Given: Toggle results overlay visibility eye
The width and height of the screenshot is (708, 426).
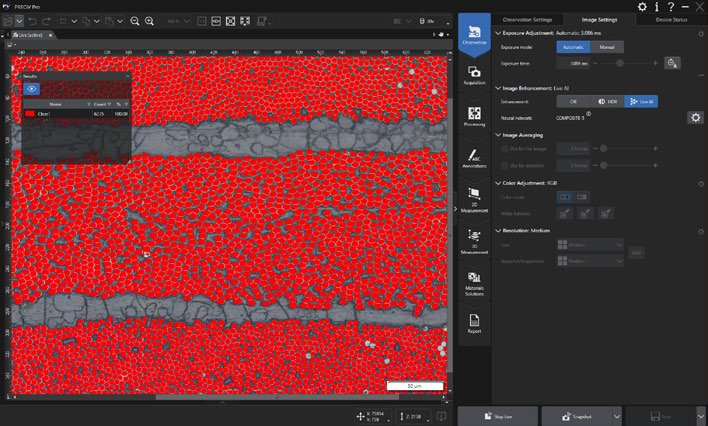Looking at the screenshot, I should tap(31, 88).
